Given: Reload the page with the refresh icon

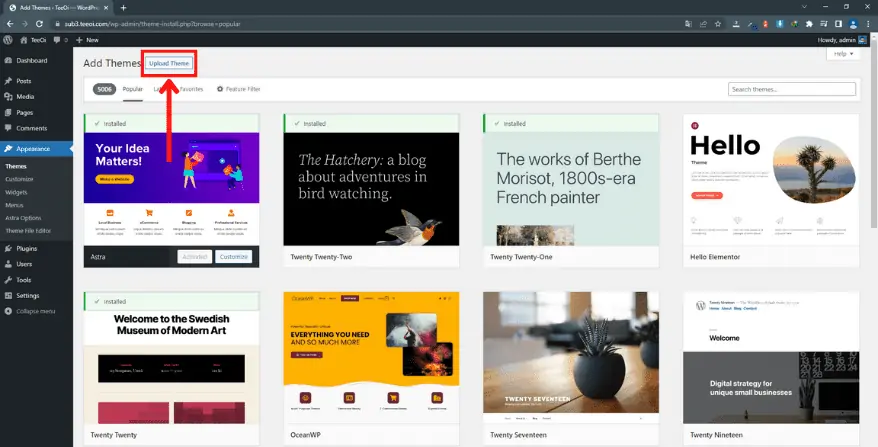Looking at the screenshot, I should click(x=39, y=24).
